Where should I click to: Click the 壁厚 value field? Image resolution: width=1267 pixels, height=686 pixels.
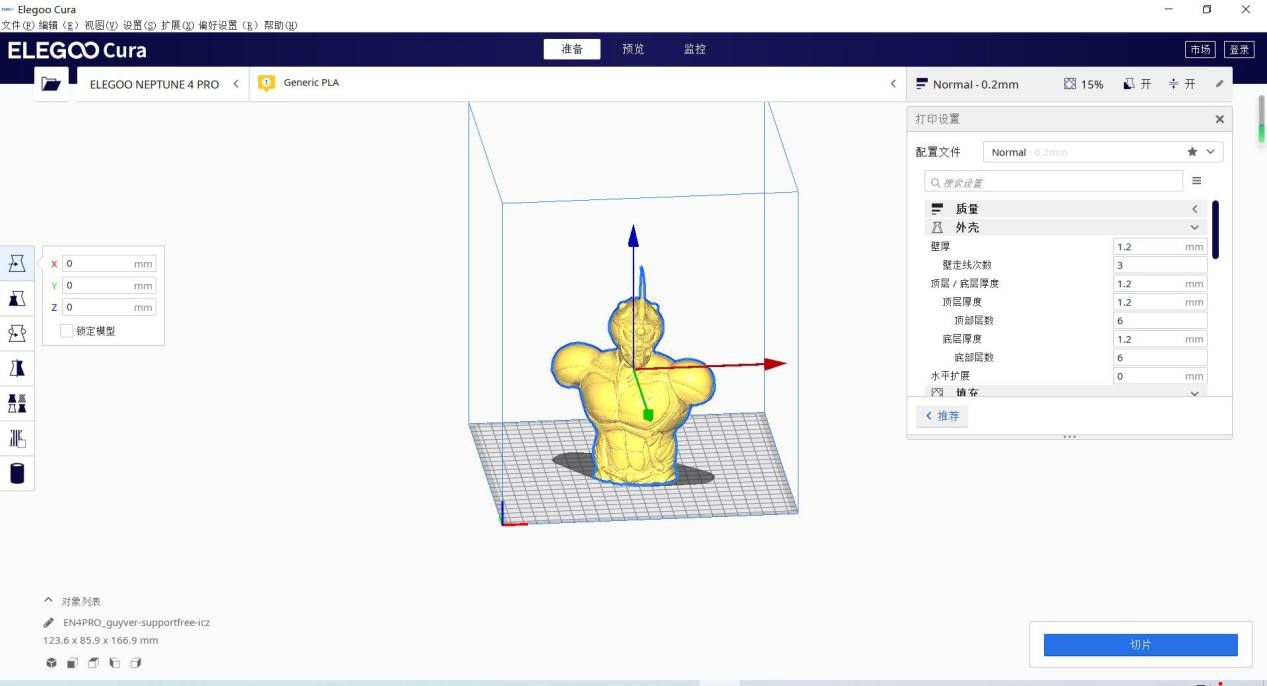click(x=1160, y=246)
